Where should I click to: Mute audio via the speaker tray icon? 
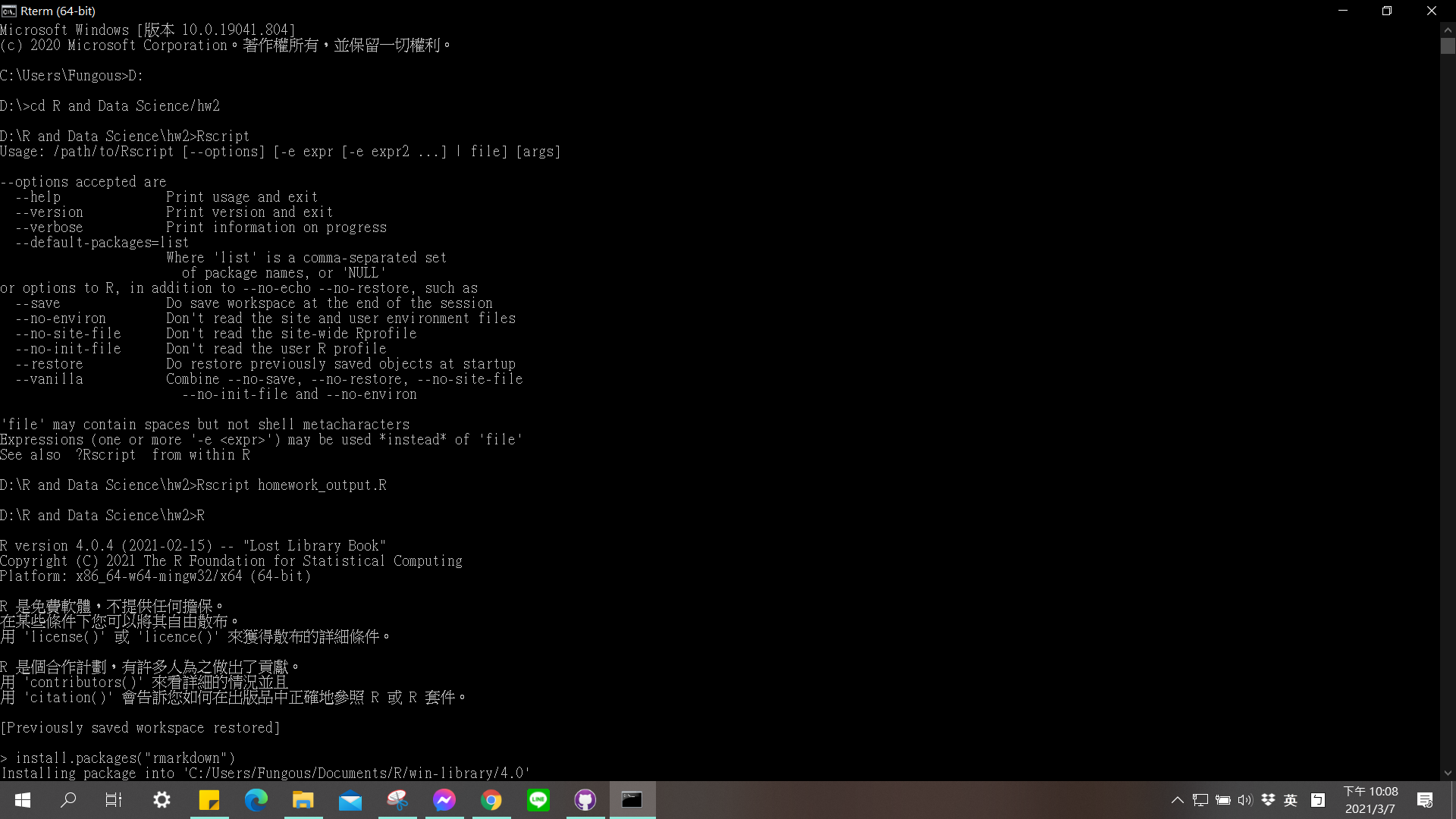[1246, 799]
